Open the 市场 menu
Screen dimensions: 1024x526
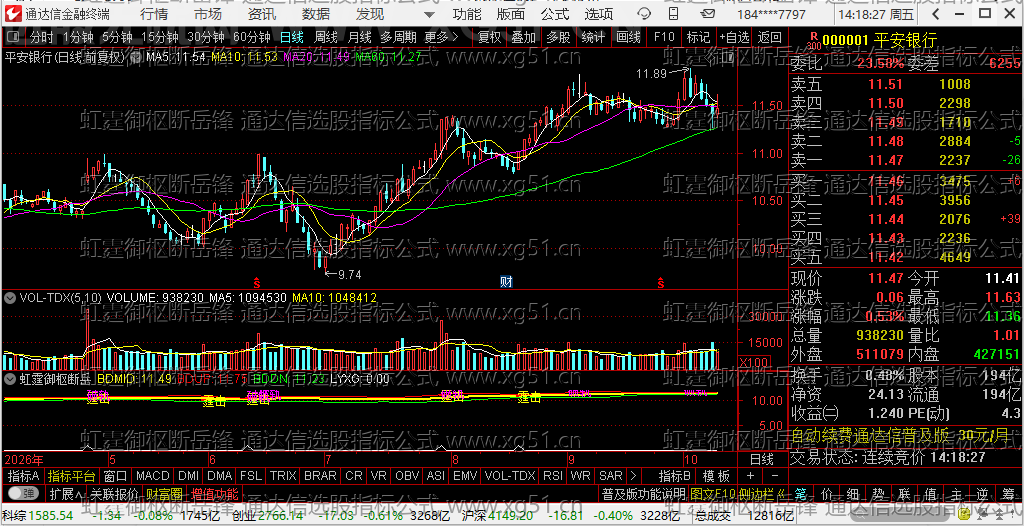click(x=208, y=14)
